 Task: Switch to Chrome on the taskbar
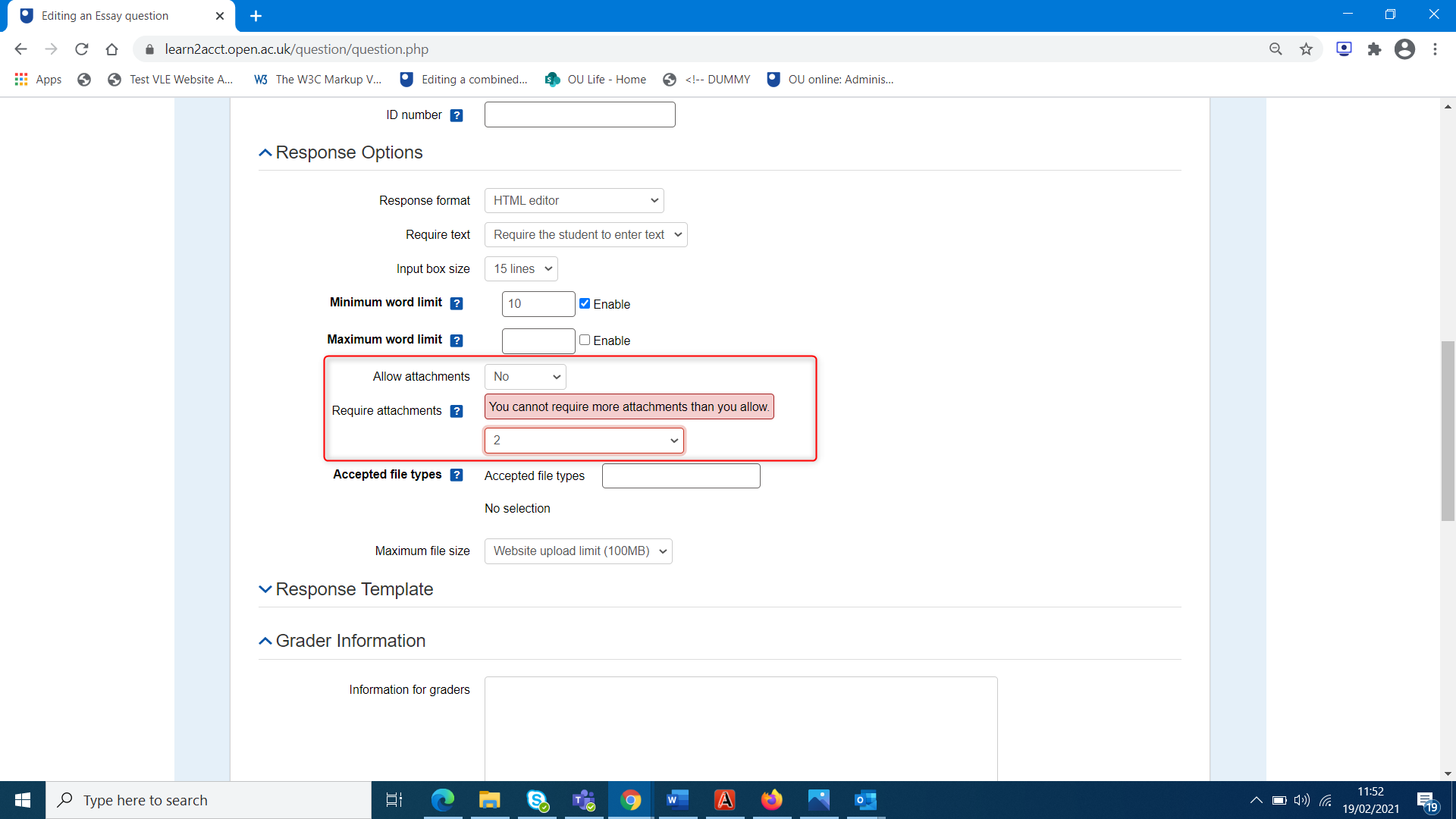(x=630, y=800)
